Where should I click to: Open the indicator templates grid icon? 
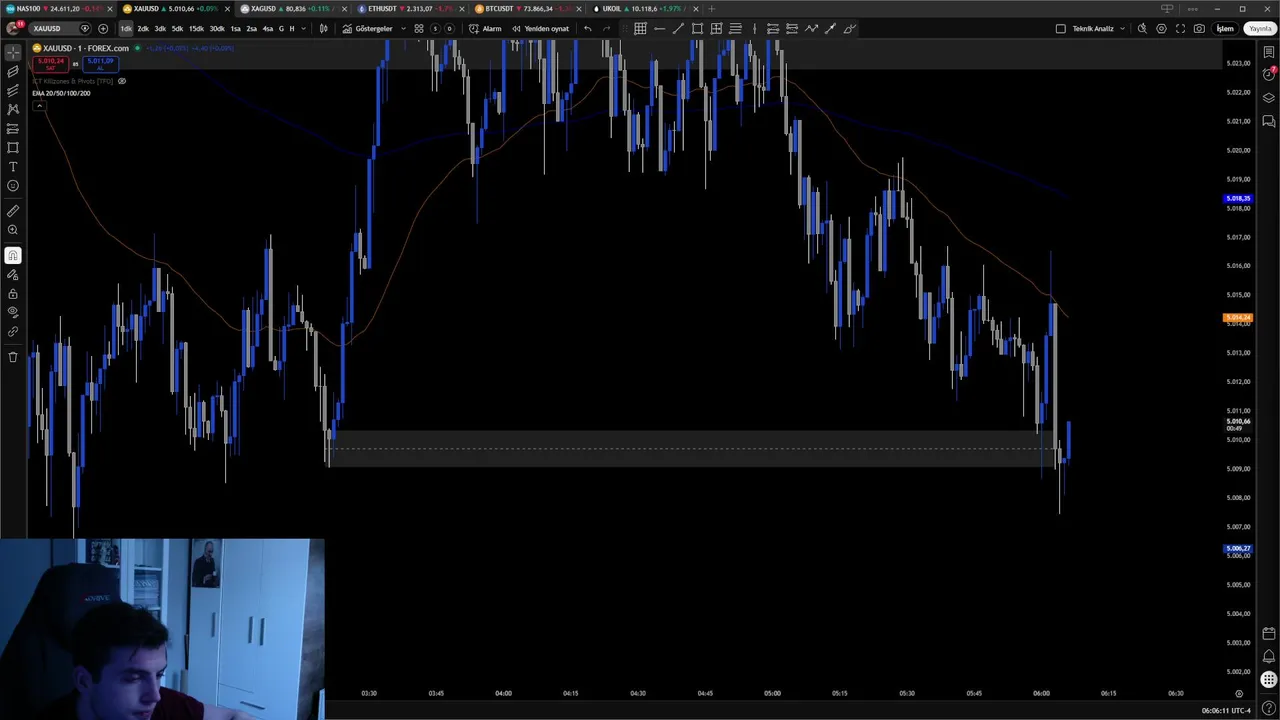[x=419, y=28]
